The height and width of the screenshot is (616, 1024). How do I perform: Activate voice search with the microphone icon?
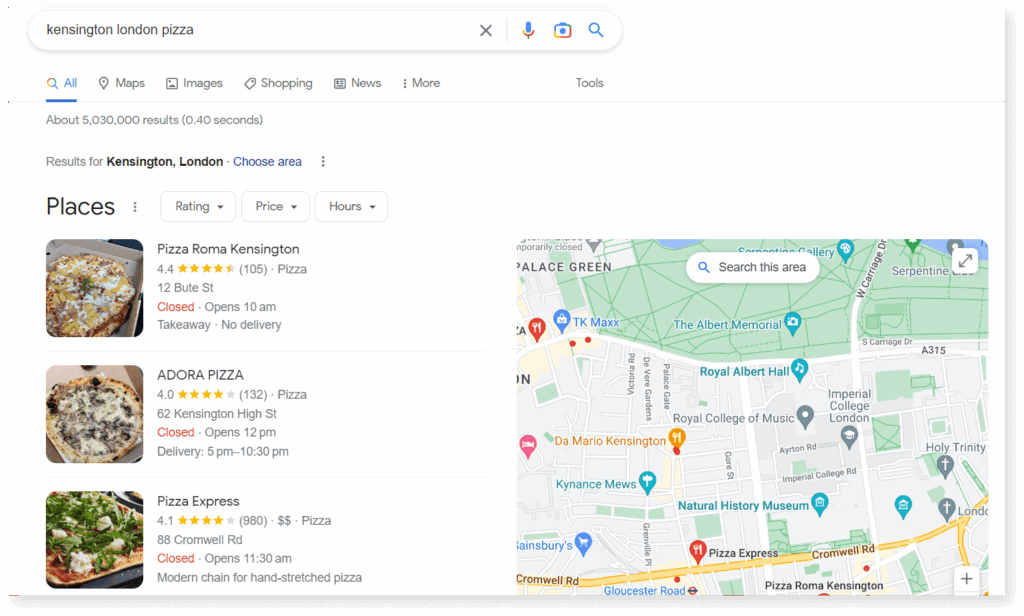[x=529, y=30]
